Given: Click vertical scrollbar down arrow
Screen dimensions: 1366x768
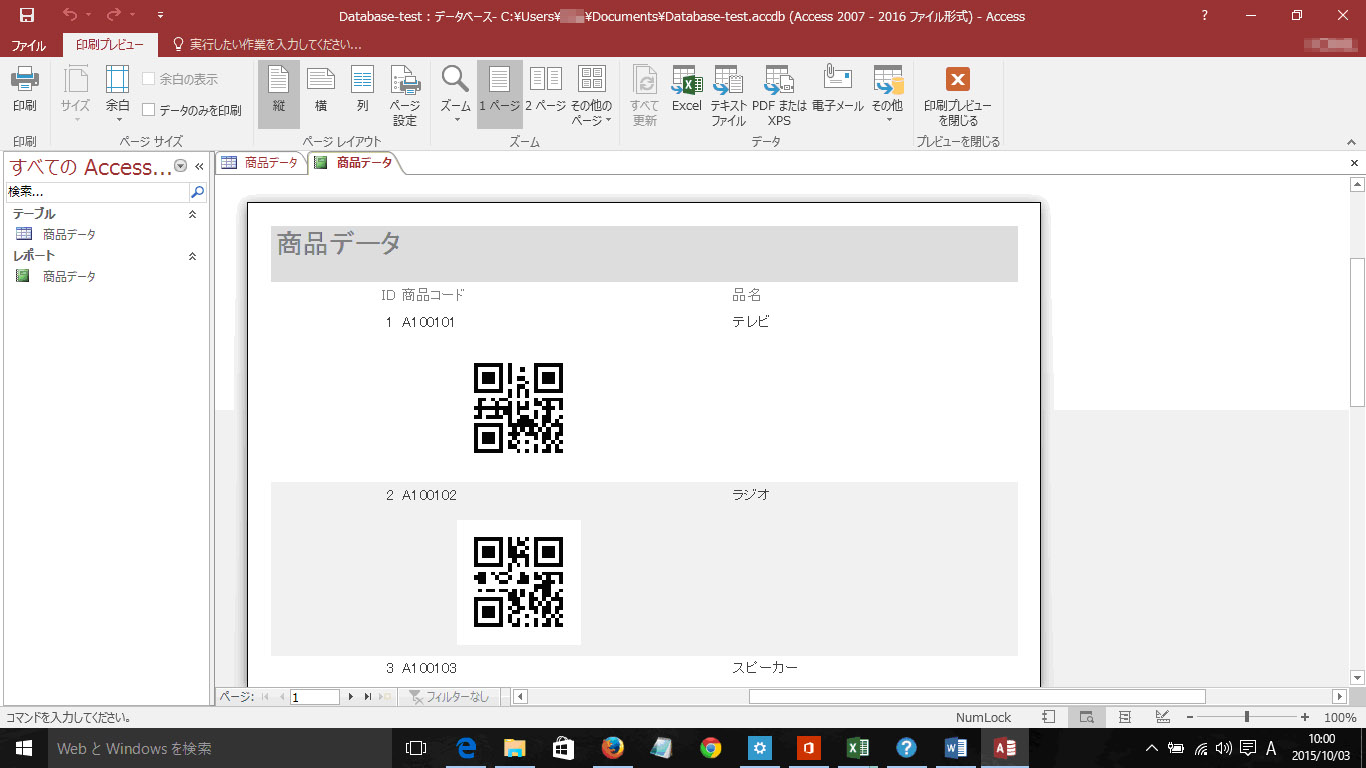Looking at the screenshot, I should [x=1357, y=677].
